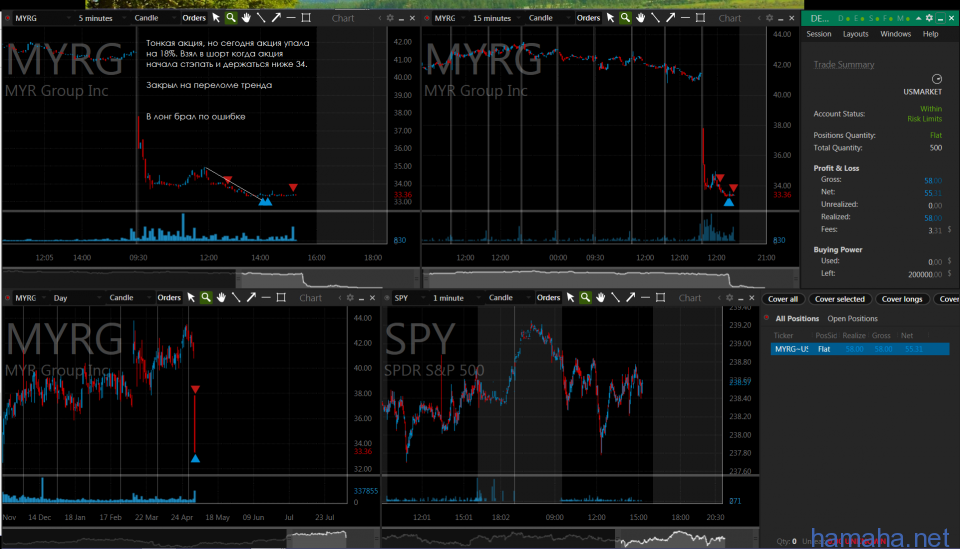Select the pointer tool in the 15 minutes chart
Screen dimensions: 960x549
click(x=610, y=18)
